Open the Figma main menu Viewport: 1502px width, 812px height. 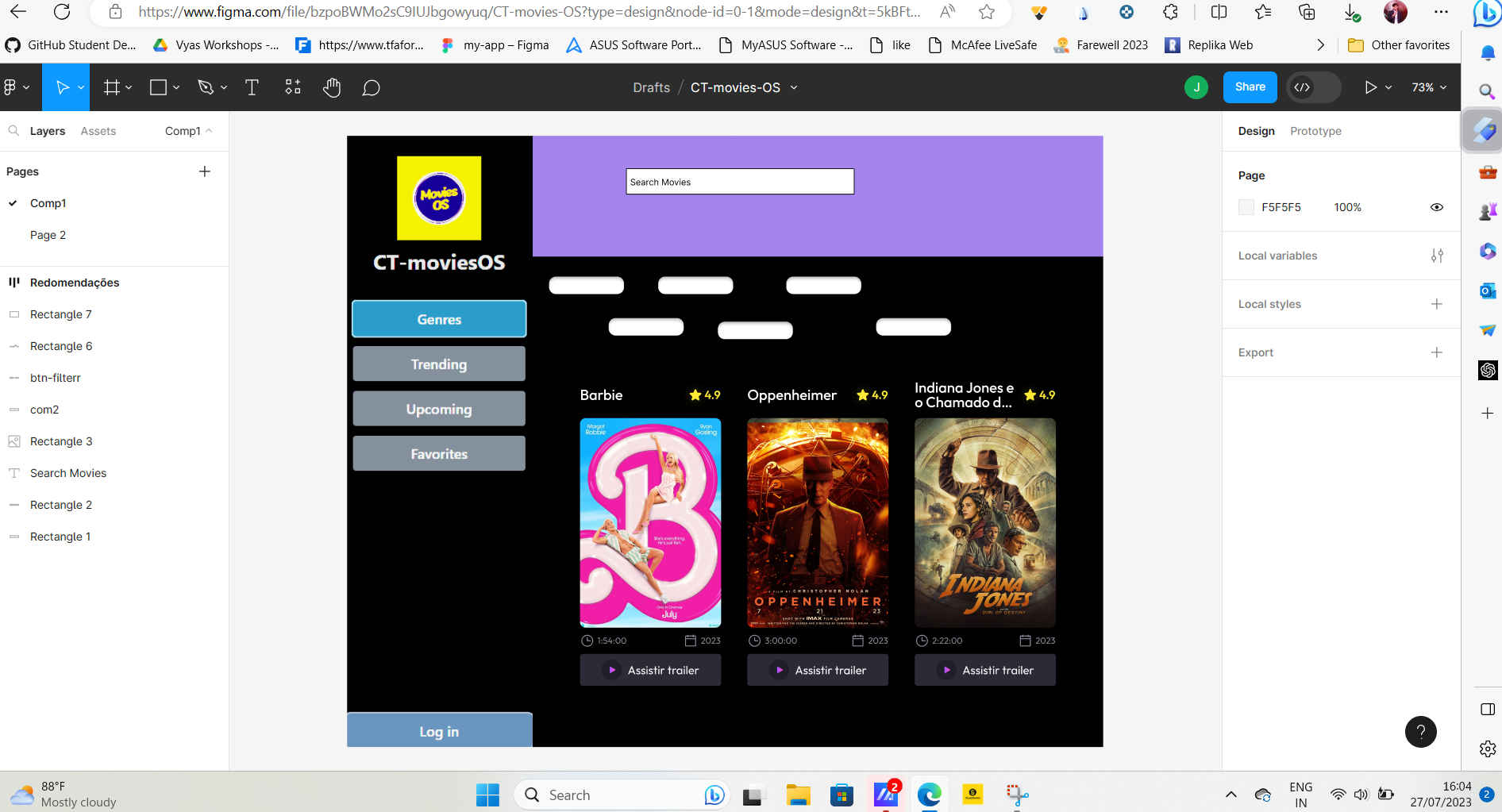pos(13,87)
